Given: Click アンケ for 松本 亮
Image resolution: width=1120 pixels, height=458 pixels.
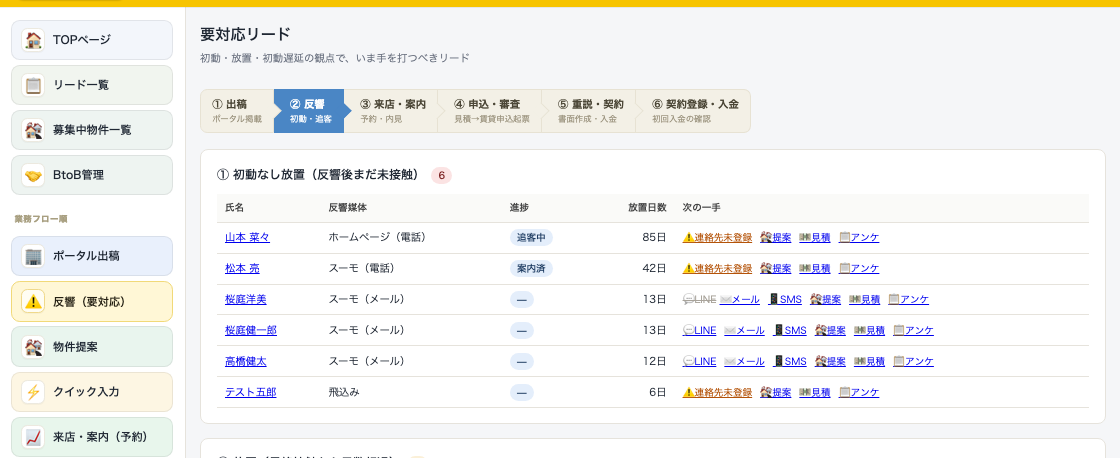Looking at the screenshot, I should coord(859,269).
